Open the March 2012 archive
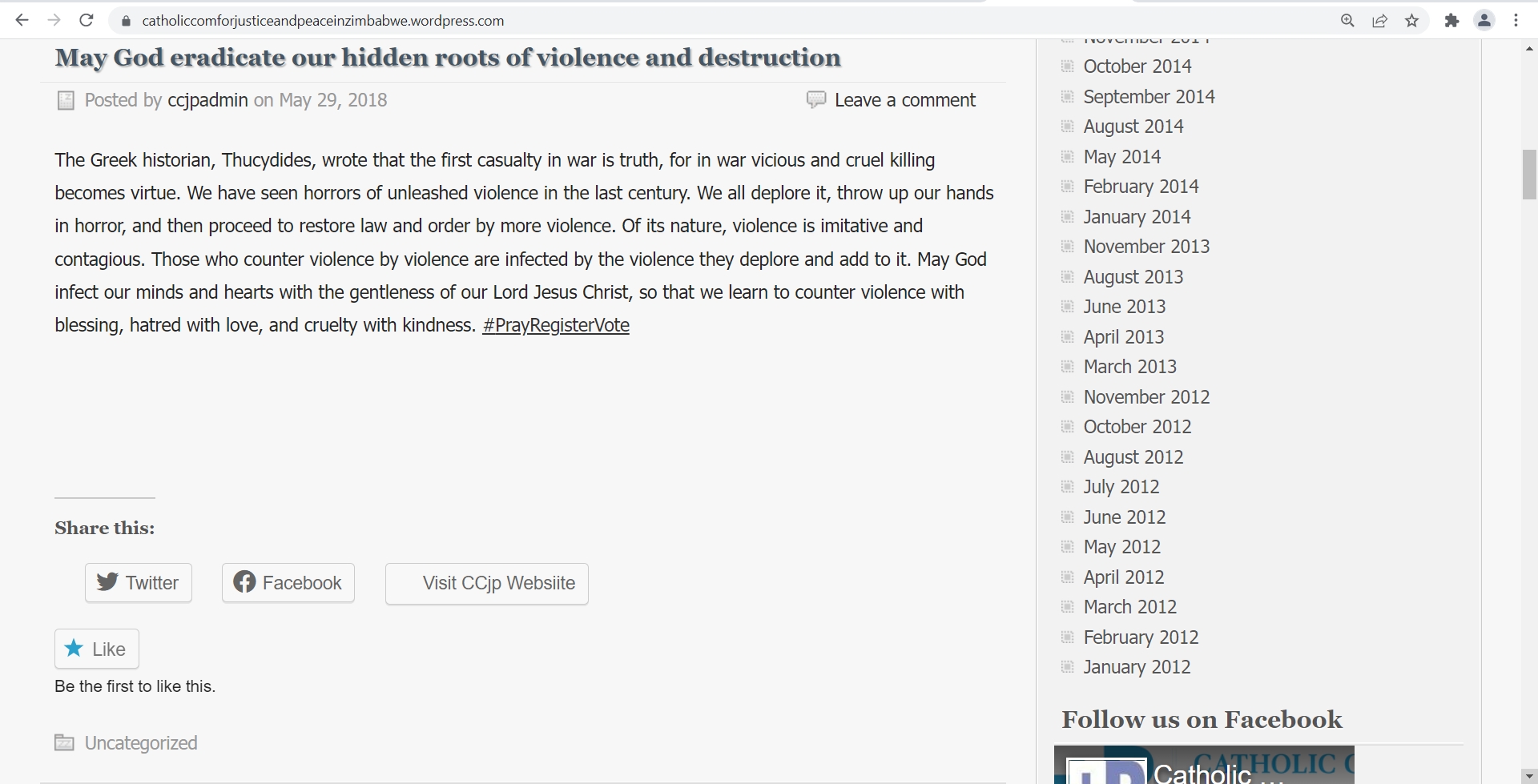Image resolution: width=1538 pixels, height=784 pixels. click(1130, 607)
